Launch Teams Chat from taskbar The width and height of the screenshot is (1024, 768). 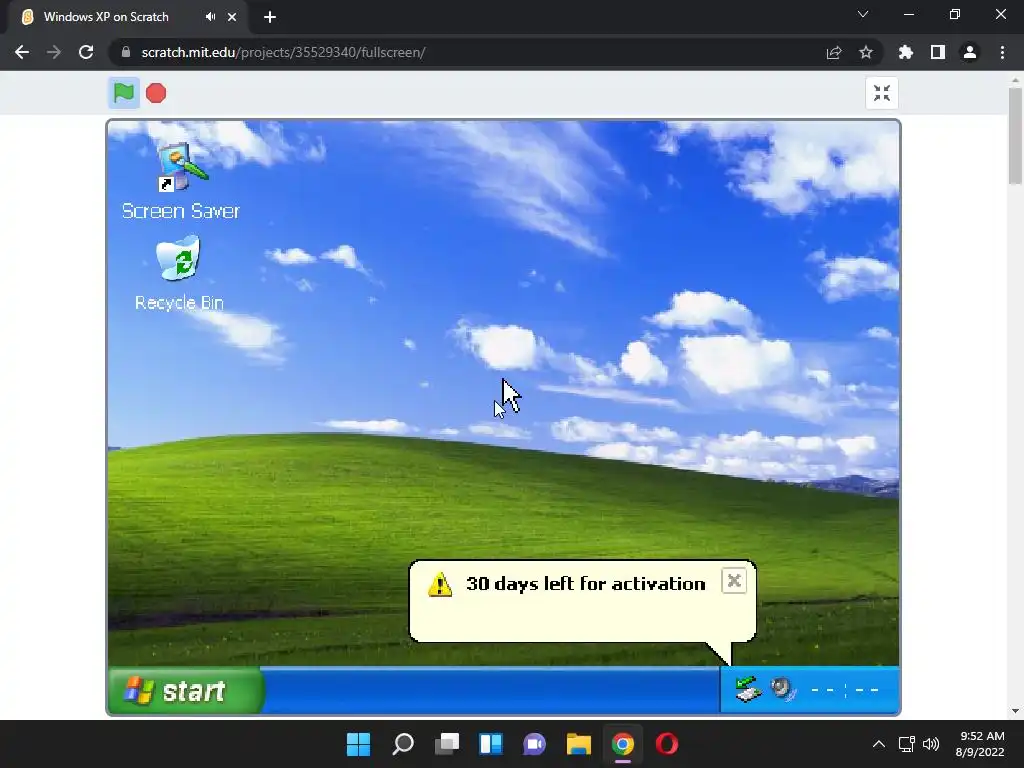[534, 744]
